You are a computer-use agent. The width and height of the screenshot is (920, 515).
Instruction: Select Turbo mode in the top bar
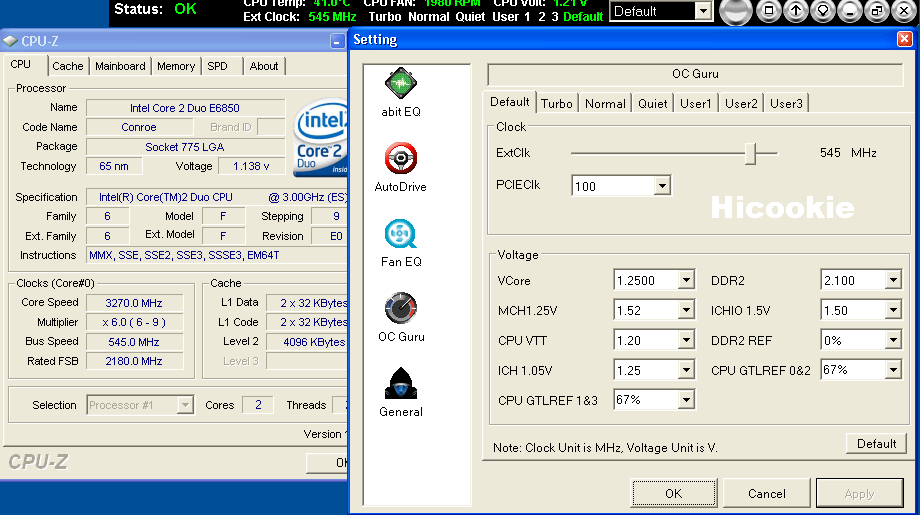click(384, 16)
